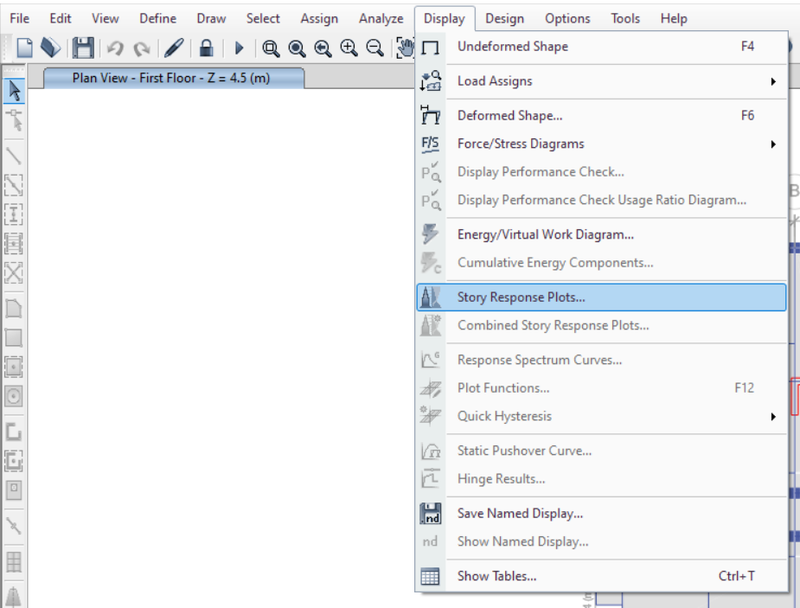
Task: Expand the Quick Hysteresis submenu
Action: pos(602,416)
